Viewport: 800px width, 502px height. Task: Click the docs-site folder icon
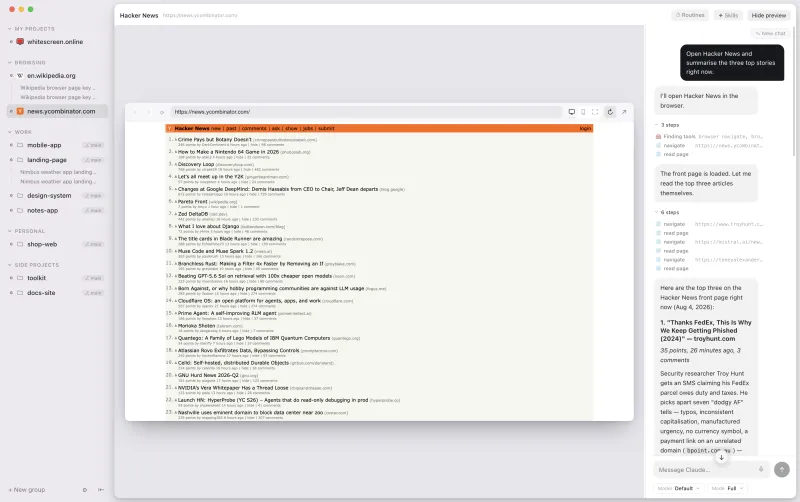tap(20, 293)
